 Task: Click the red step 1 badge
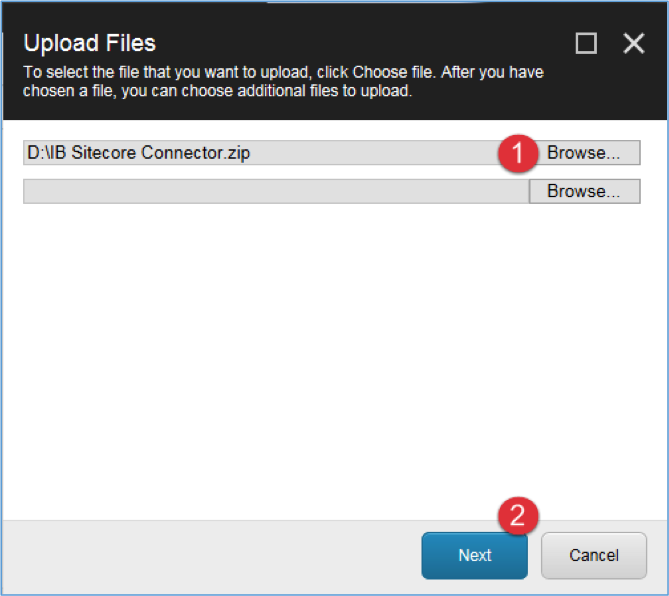[x=518, y=153]
